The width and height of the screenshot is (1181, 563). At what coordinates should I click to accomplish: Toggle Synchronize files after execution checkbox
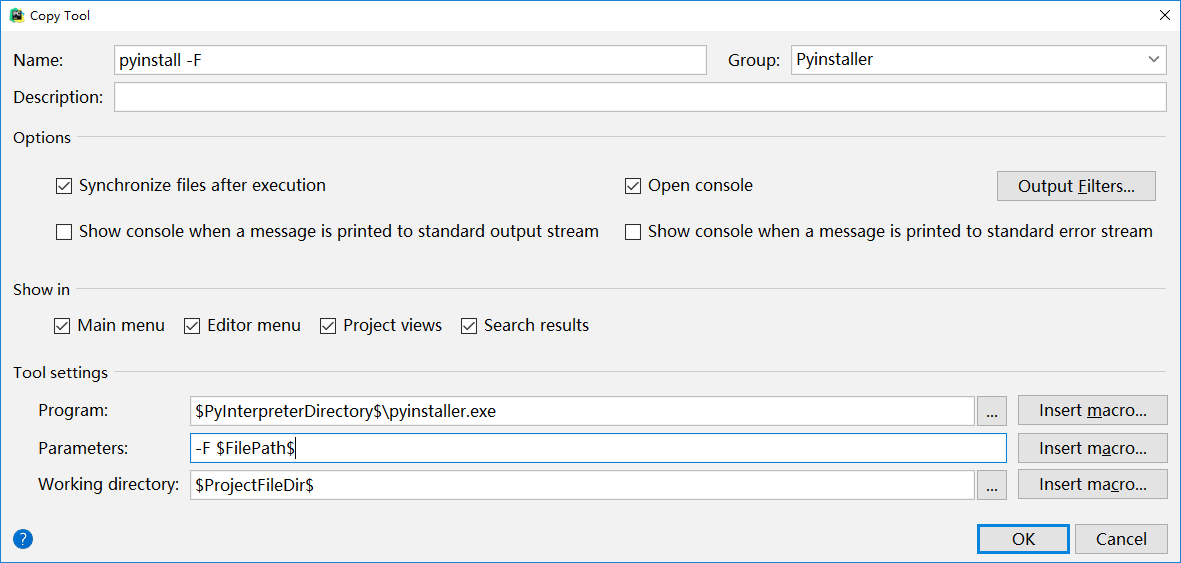click(x=64, y=185)
